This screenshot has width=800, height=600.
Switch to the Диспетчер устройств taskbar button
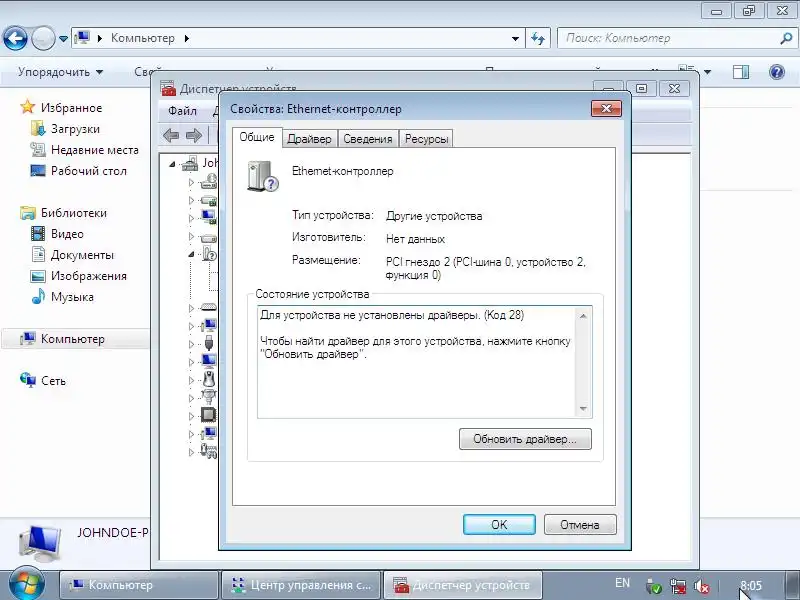click(462, 585)
